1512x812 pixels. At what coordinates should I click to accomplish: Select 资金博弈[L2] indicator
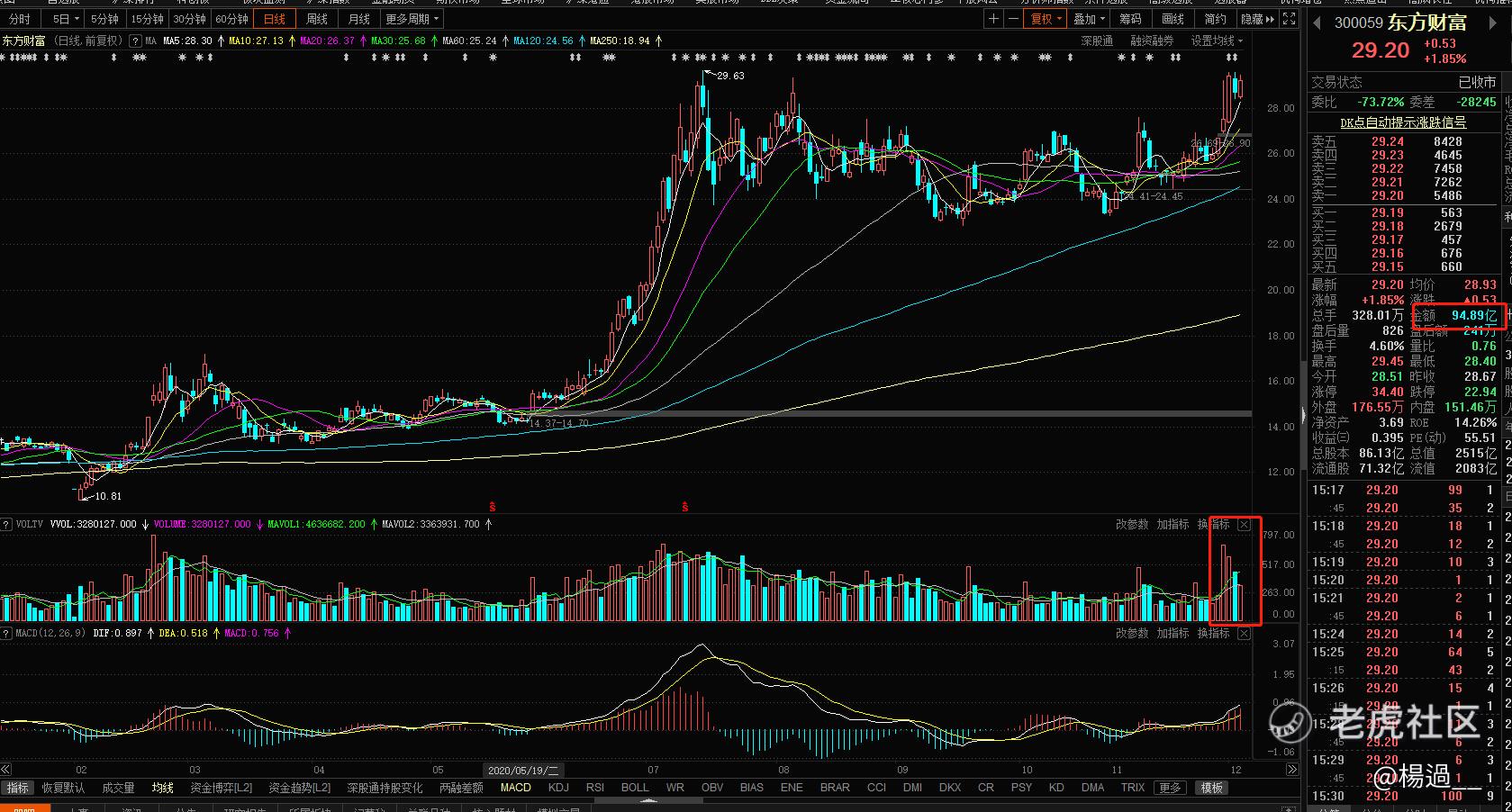point(222,788)
